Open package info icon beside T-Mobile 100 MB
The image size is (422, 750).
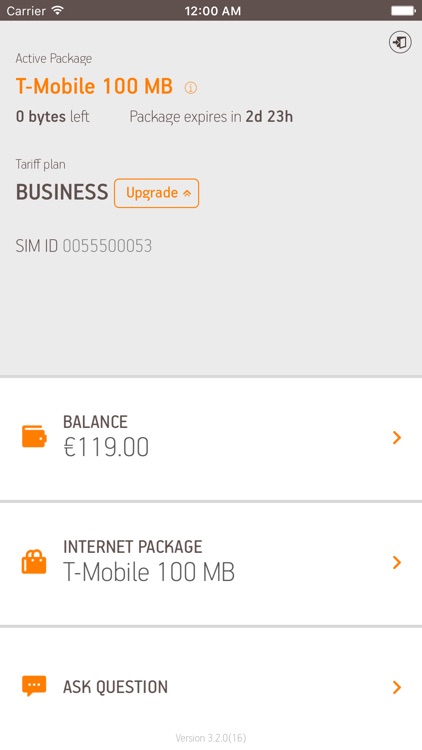pyautogui.click(x=191, y=88)
